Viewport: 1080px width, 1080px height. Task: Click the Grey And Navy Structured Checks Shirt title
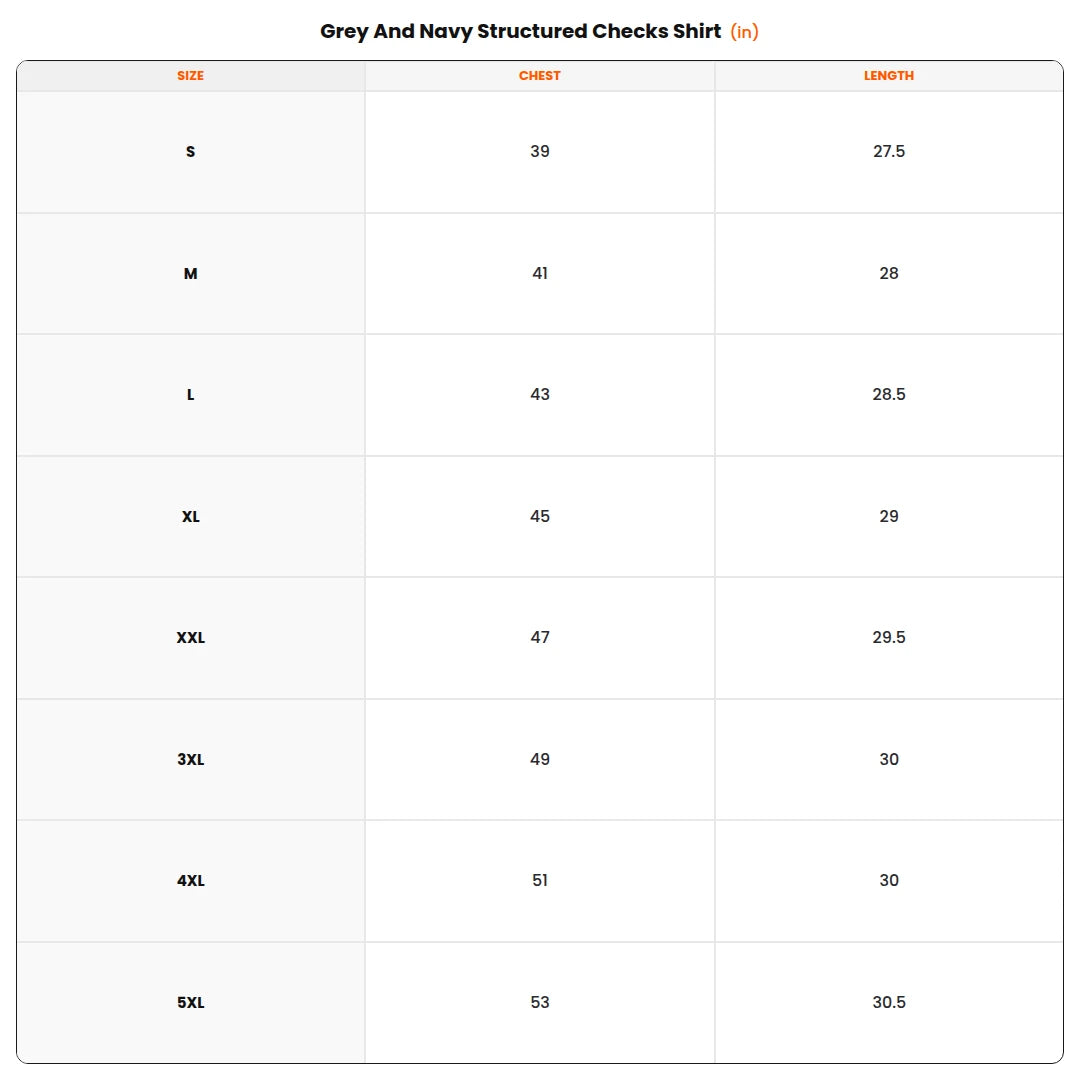(x=521, y=32)
